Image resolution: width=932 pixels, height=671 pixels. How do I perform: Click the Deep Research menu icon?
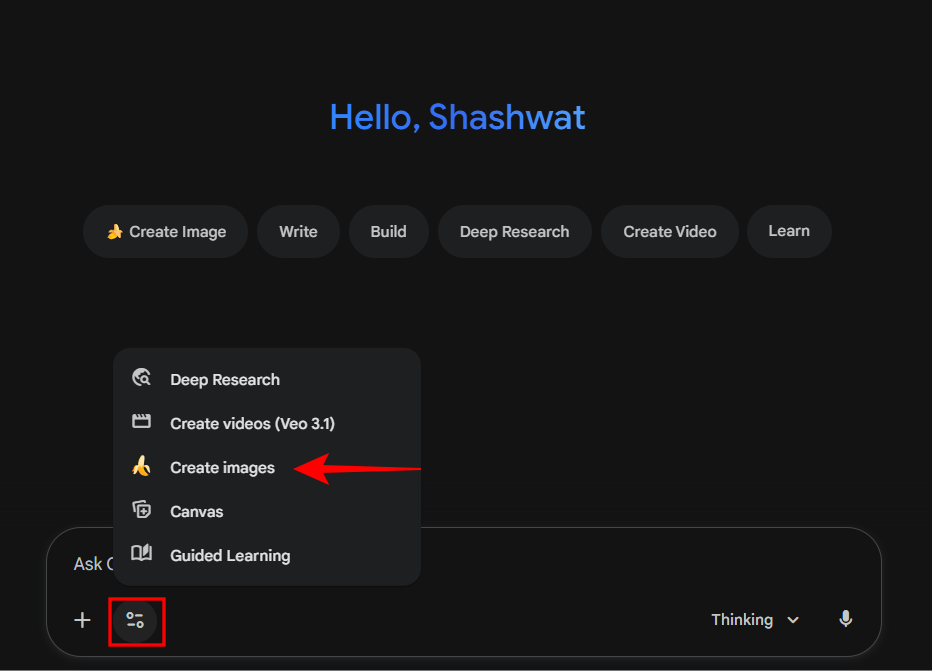pyautogui.click(x=142, y=379)
